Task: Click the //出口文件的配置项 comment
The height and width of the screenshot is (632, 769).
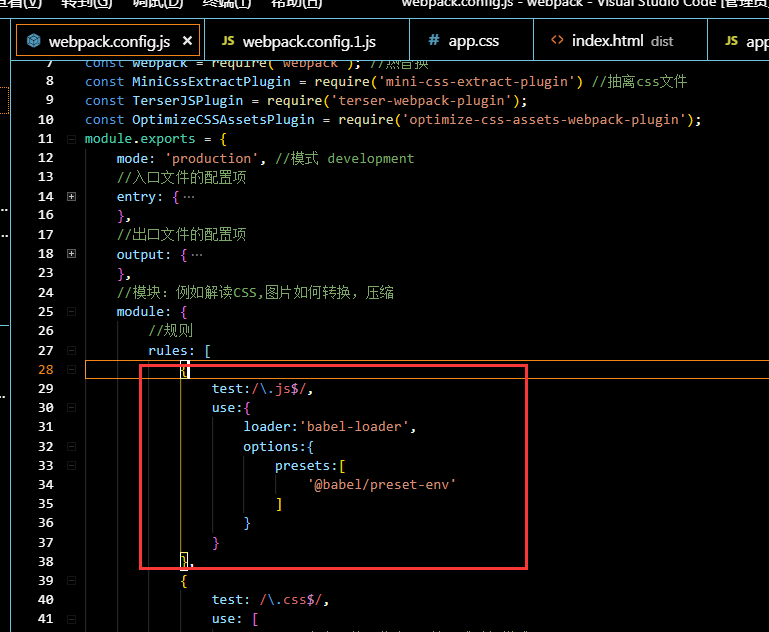Action: pyautogui.click(x=181, y=234)
